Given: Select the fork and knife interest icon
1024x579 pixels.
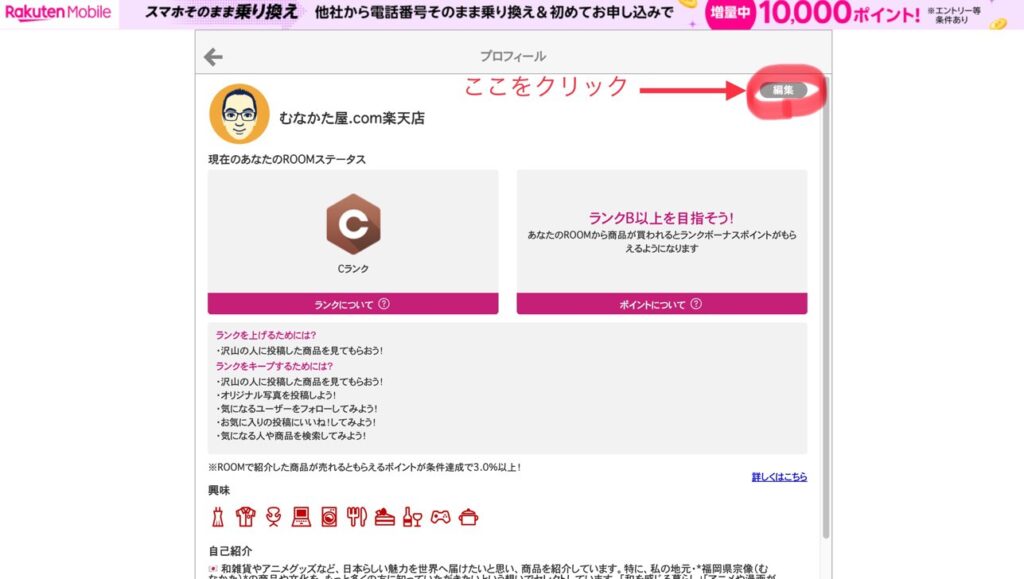Looking at the screenshot, I should click(357, 516).
